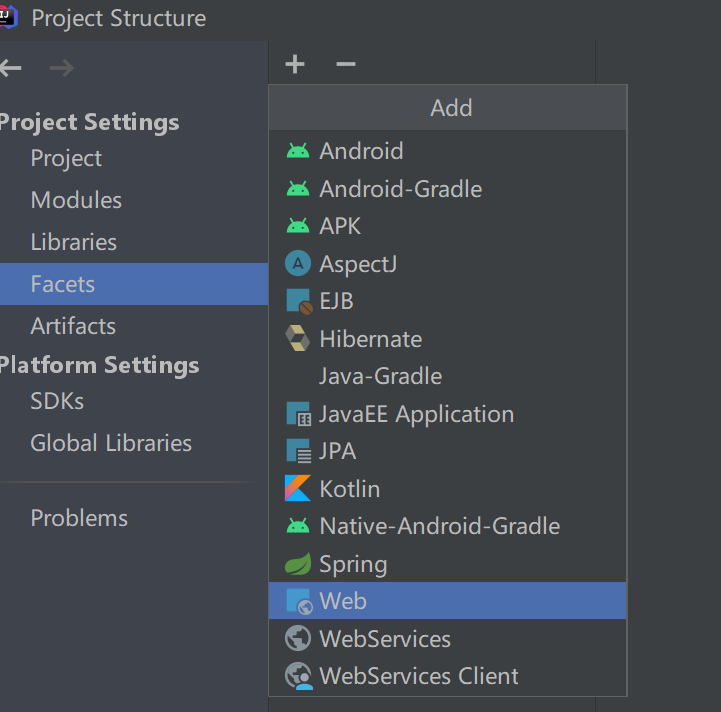Select Android from the Add menu
Viewport: 721px width, 712px height.
[x=361, y=151]
